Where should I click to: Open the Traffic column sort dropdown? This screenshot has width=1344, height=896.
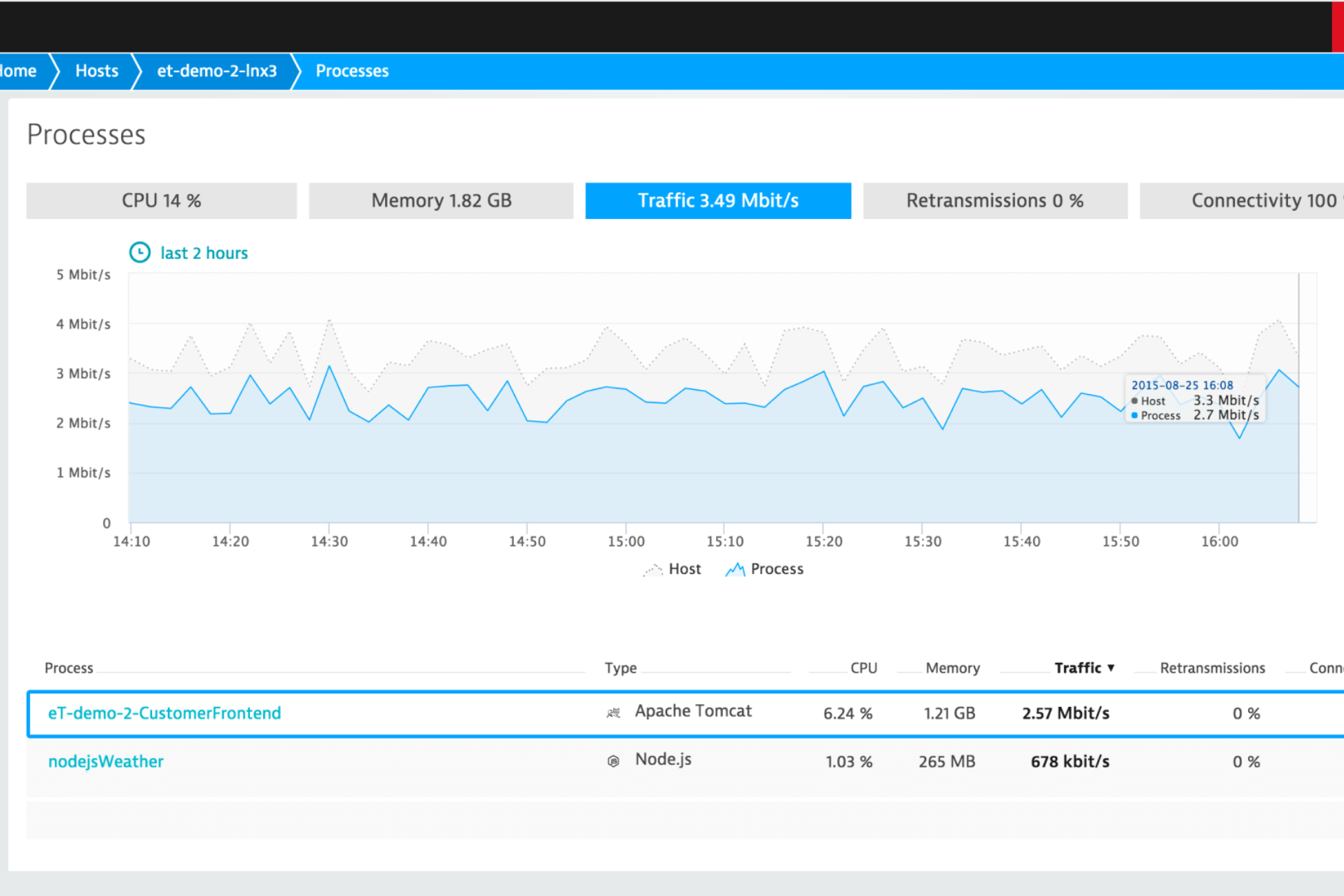pos(1112,668)
